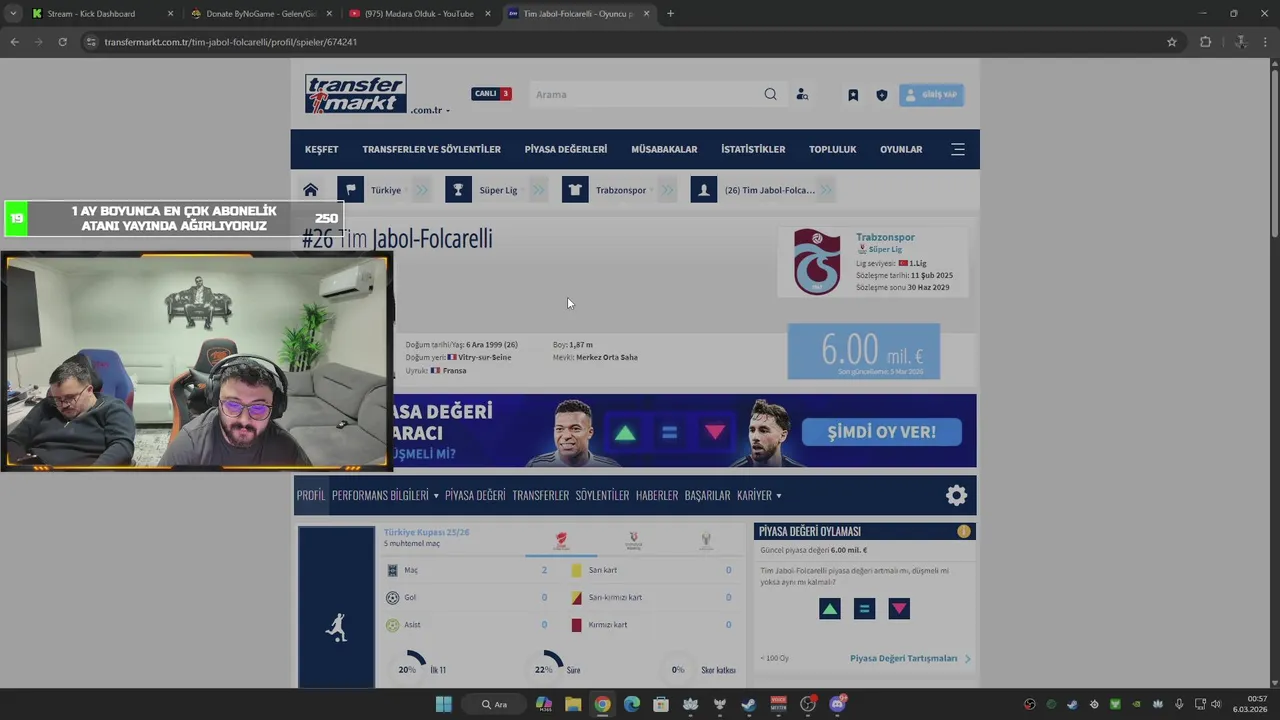Image resolution: width=1280 pixels, height=720 pixels.
Task: Switch to the Stream - Kick Dashboard tab
Action: pyautogui.click(x=103, y=14)
